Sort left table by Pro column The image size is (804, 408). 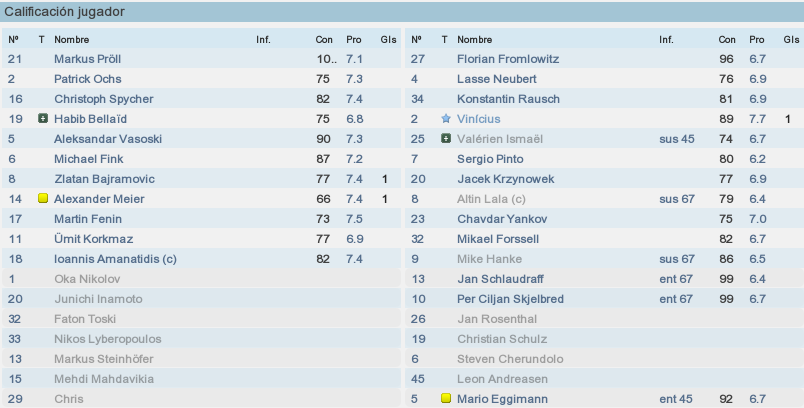353,39
